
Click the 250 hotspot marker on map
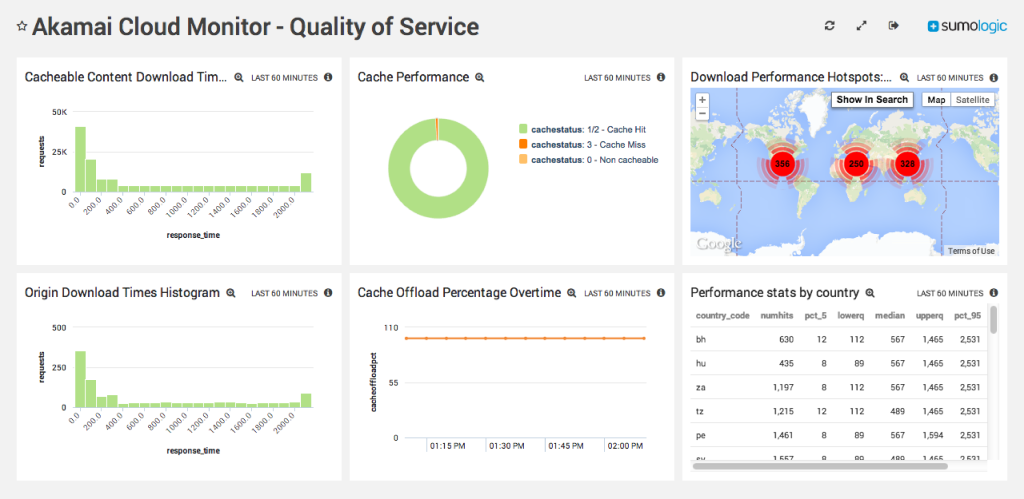click(855, 164)
